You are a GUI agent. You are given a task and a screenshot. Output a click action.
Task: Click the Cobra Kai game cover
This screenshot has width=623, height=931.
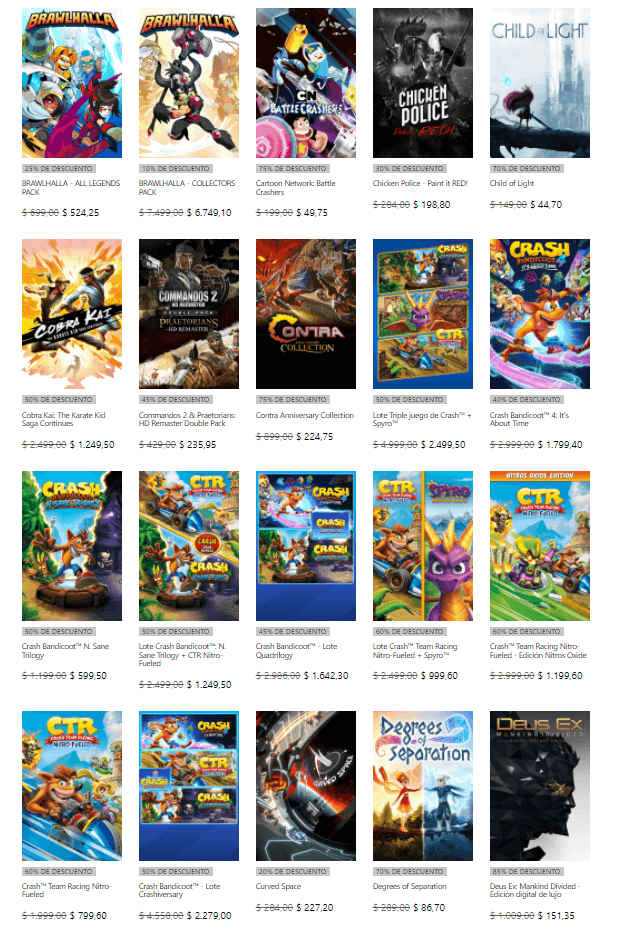(72, 314)
